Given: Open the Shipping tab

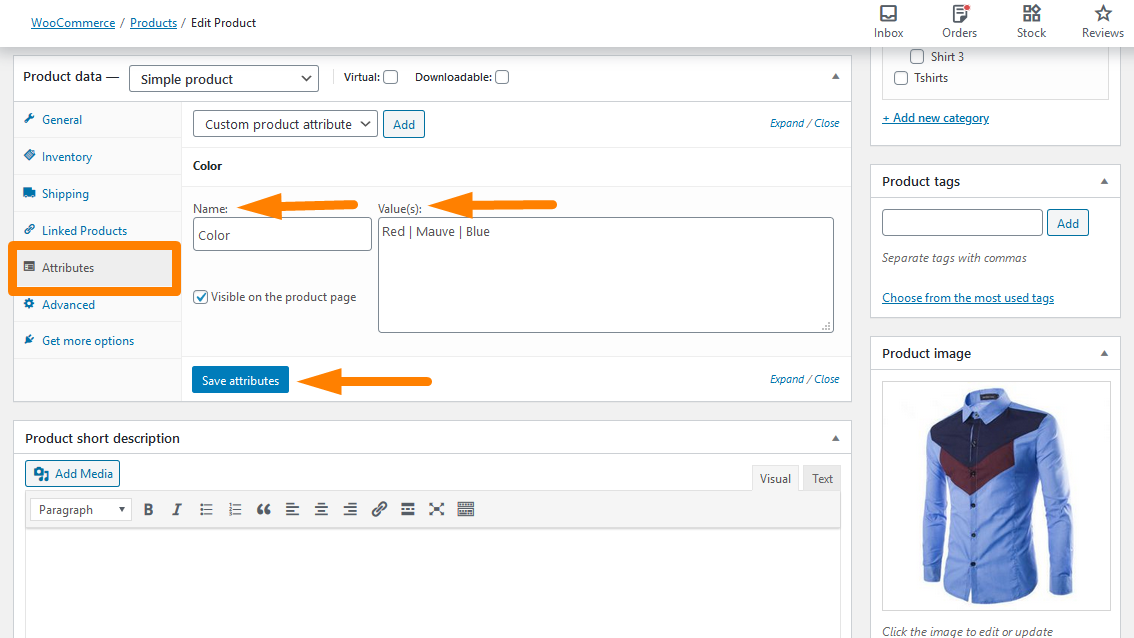Looking at the screenshot, I should pyautogui.click(x=98, y=193).
